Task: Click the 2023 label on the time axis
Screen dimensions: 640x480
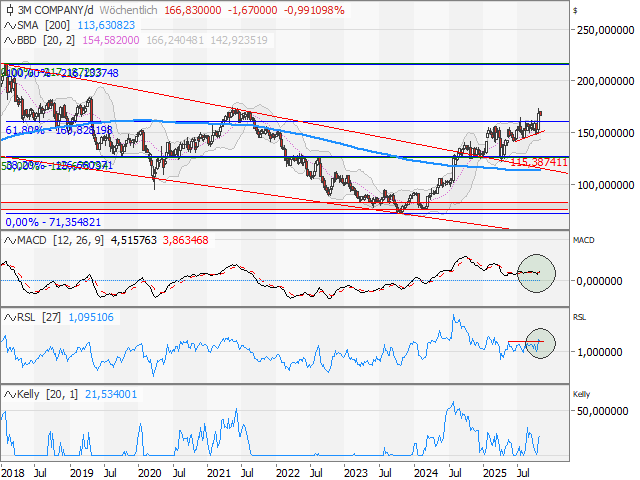Action: point(356,473)
